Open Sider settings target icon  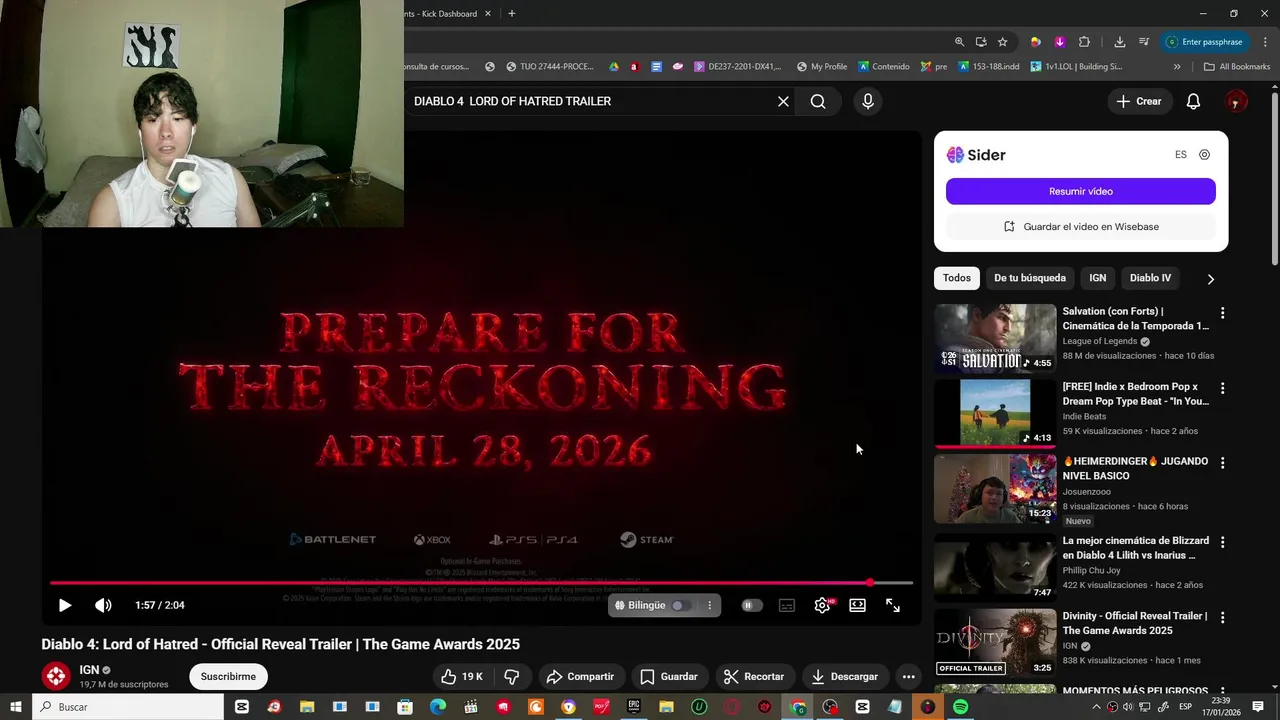(x=1204, y=155)
